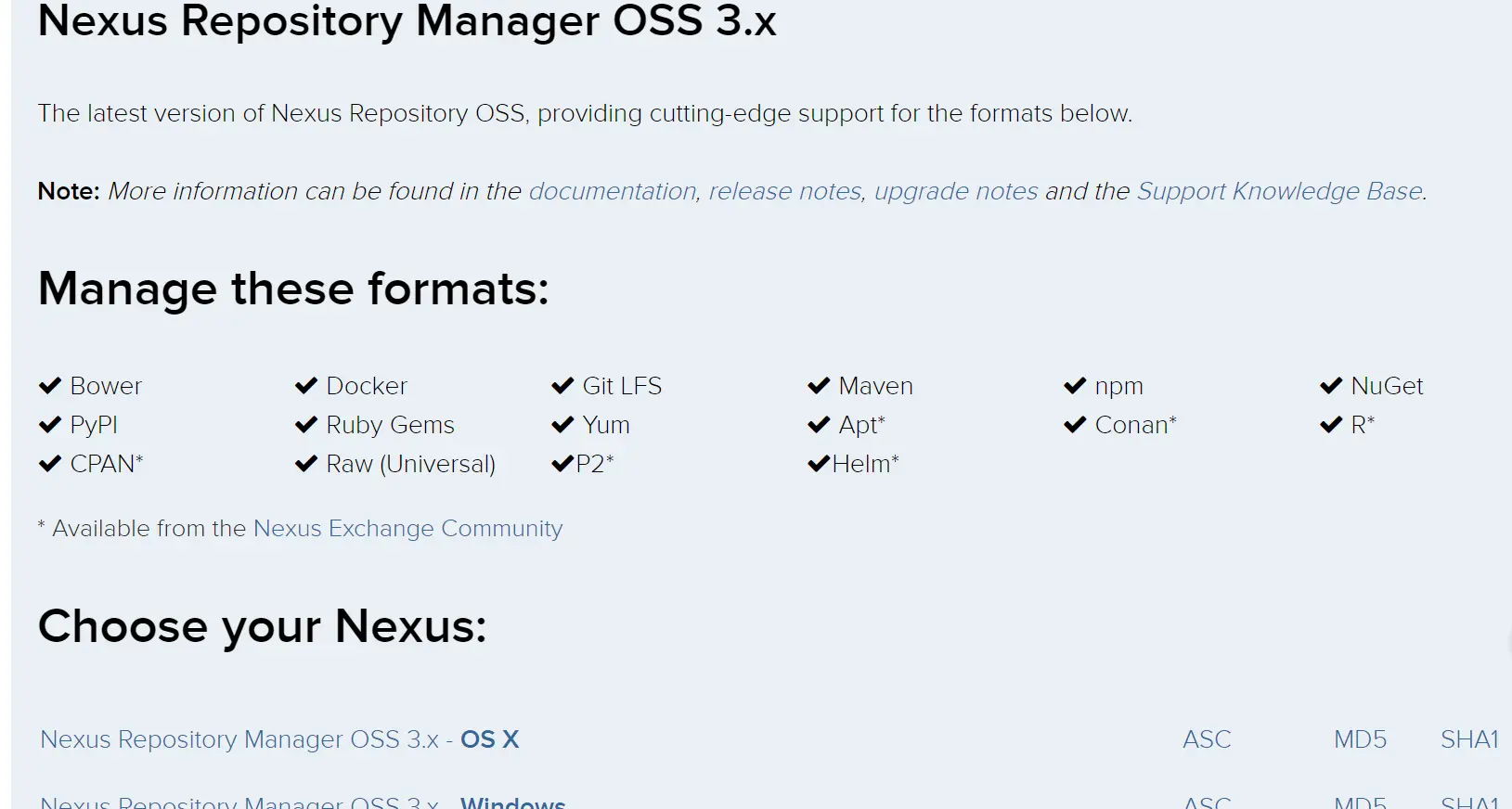Click the checkmark next to Raw (Universal)

[x=306, y=464]
